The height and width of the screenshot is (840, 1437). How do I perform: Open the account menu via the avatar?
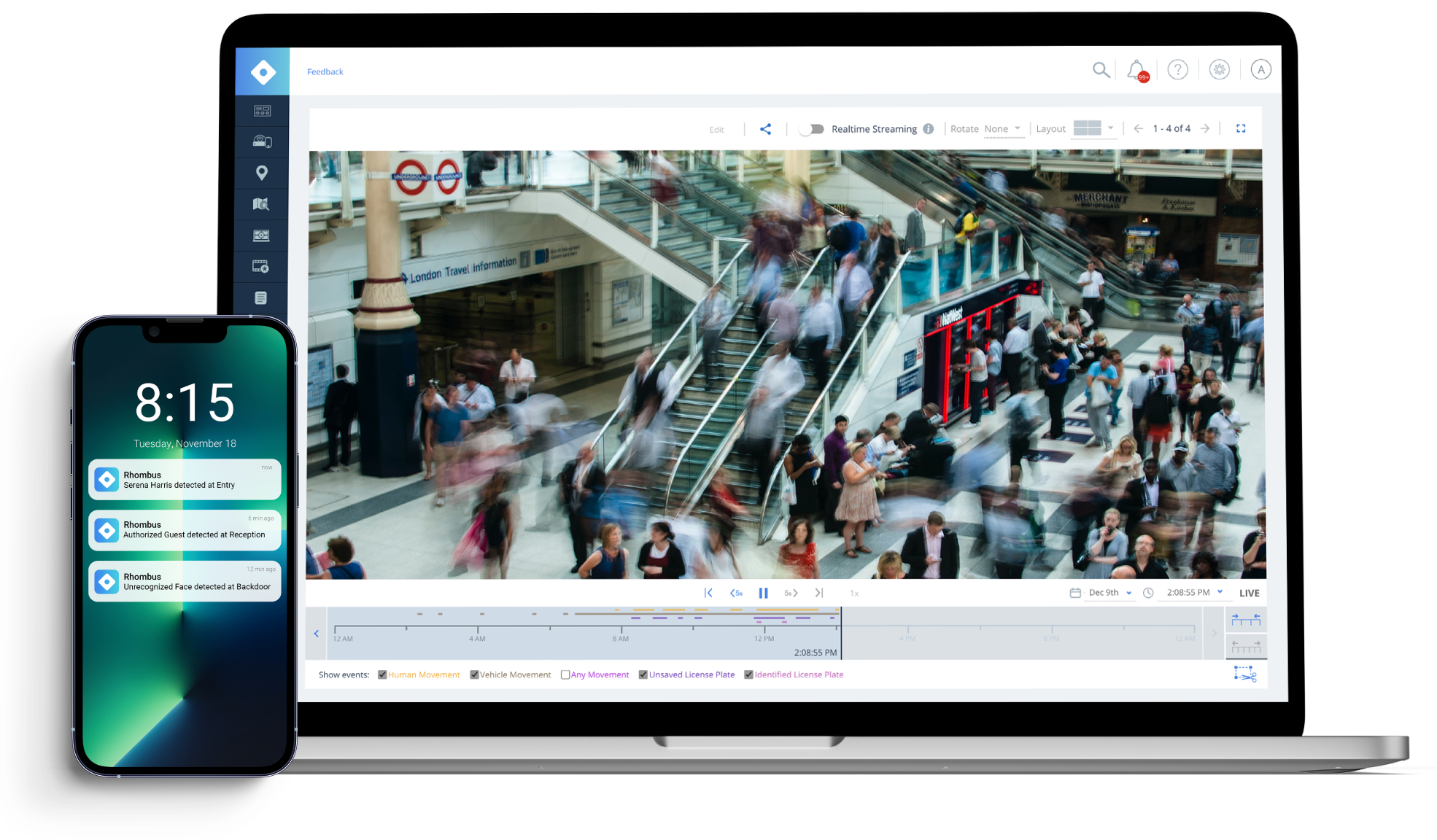pos(1260,69)
